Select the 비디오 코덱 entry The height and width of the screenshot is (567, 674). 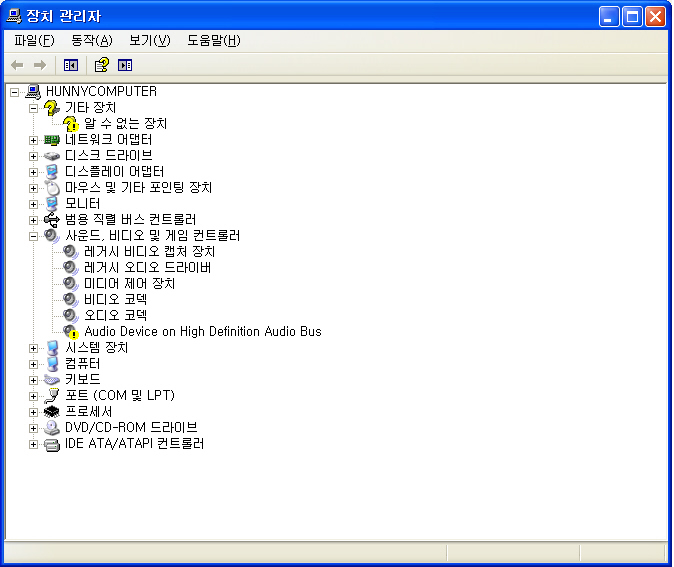click(x=115, y=300)
